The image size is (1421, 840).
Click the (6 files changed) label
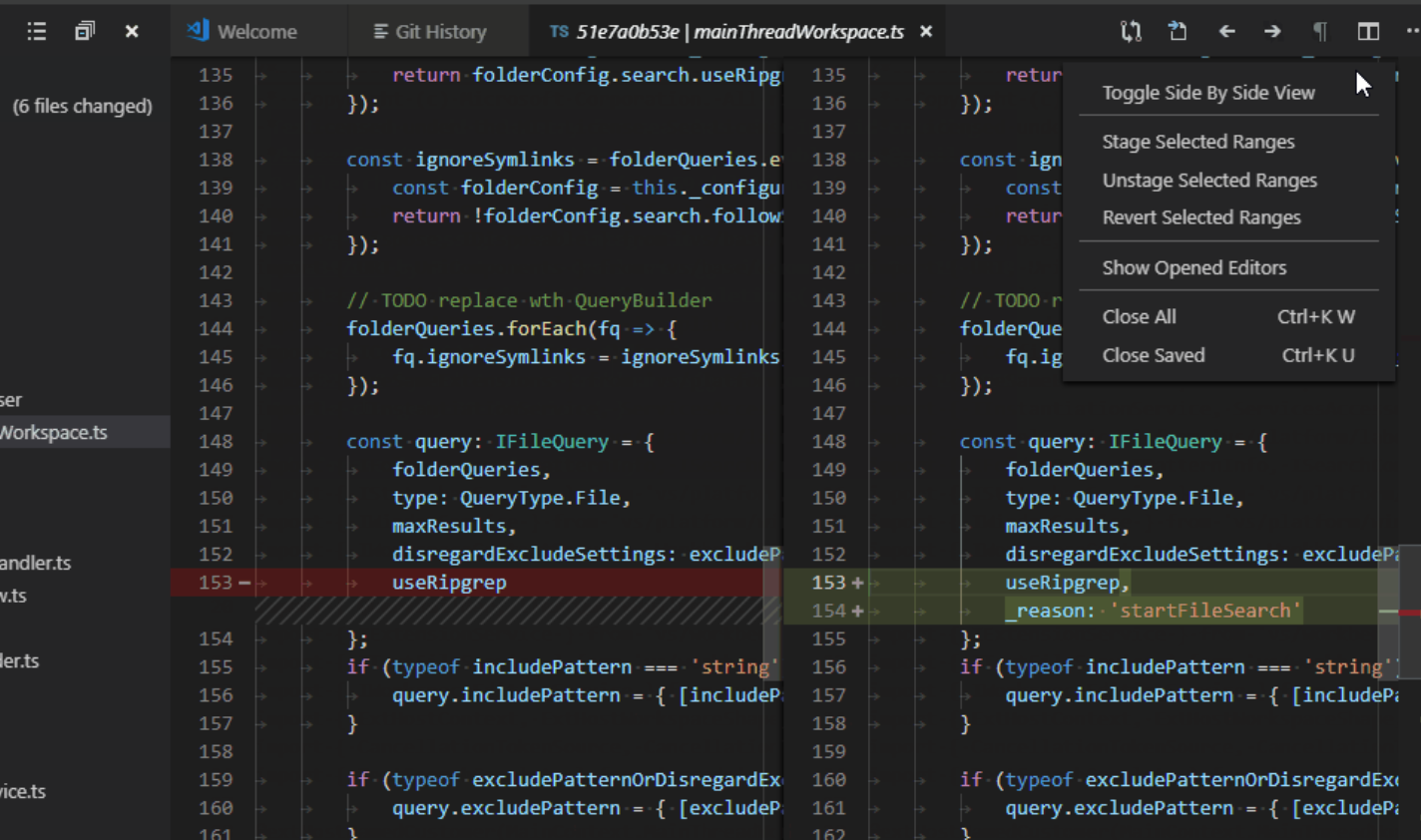coord(82,106)
